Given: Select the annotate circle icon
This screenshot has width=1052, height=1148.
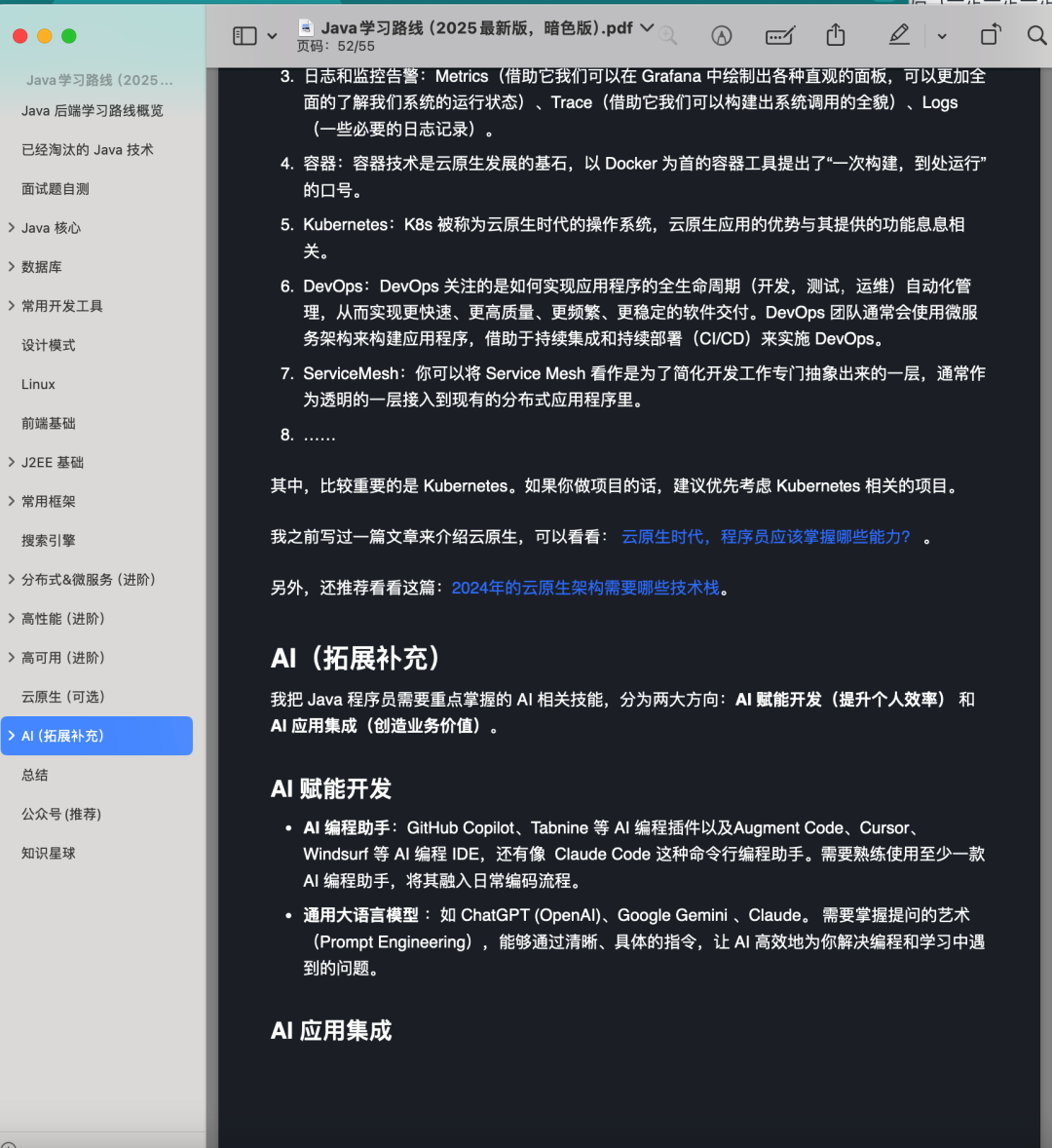Looking at the screenshot, I should [x=721, y=35].
